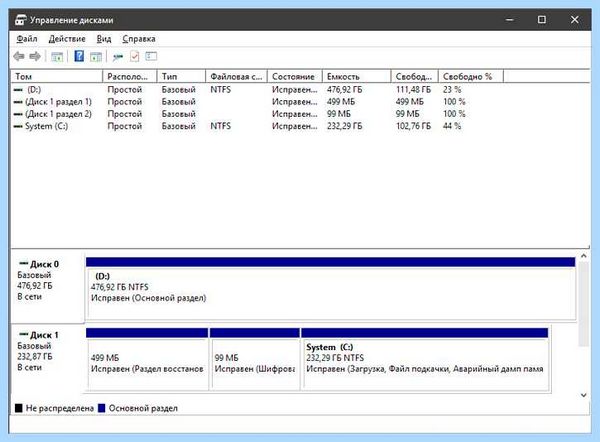Screen dimensions: 600x442
Task: Select the System (C:) partition block
Action: (x=425, y=359)
